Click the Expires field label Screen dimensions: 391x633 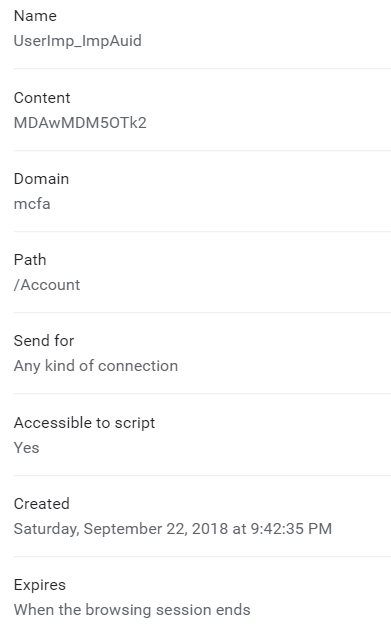(x=40, y=585)
